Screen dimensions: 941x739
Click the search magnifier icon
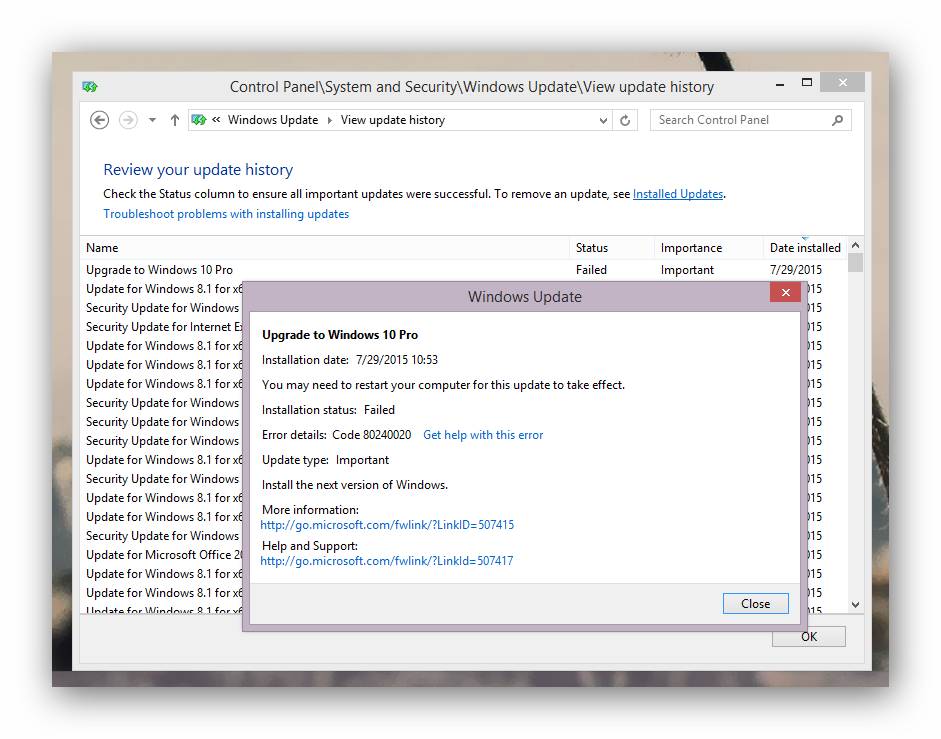tap(837, 120)
